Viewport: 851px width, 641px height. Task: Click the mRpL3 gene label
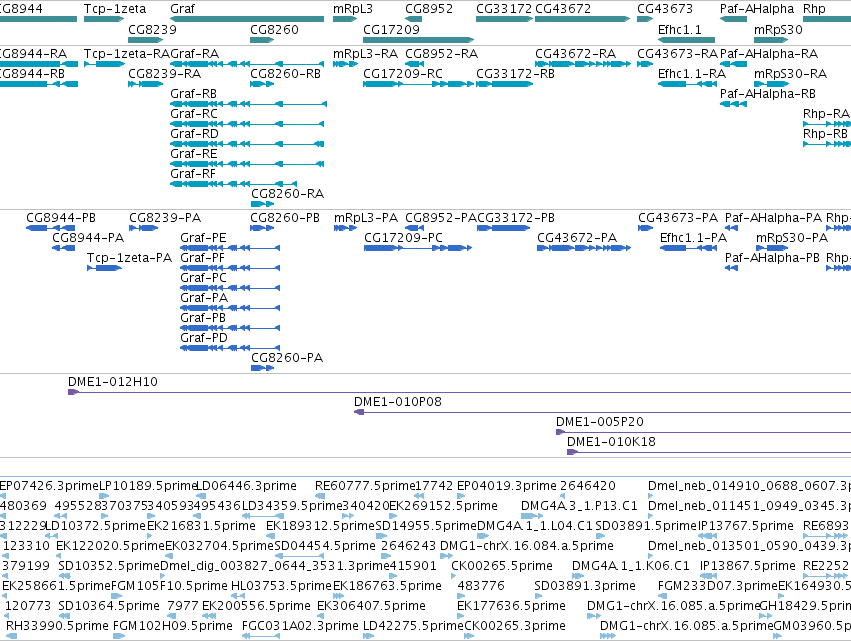pyautogui.click(x=353, y=9)
